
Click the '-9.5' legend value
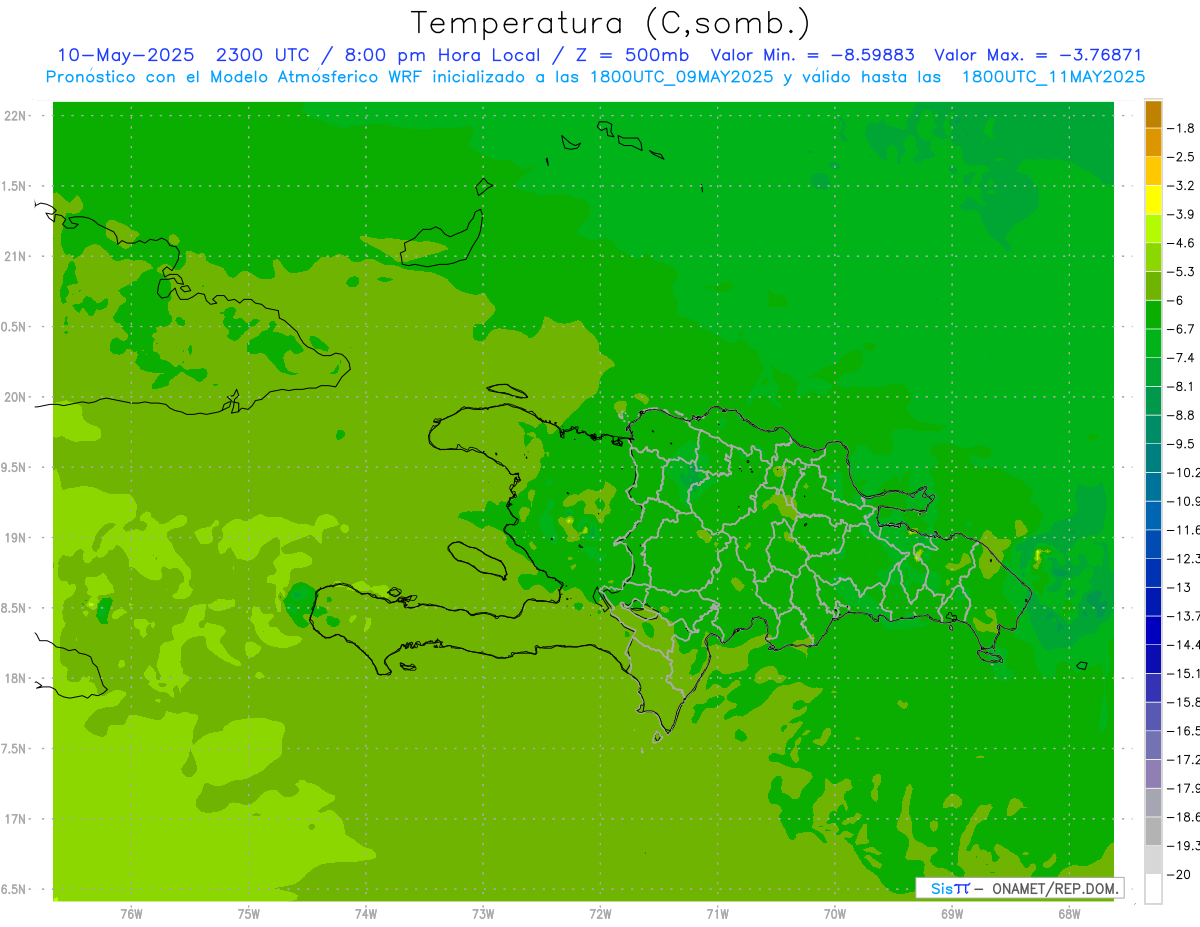point(1183,444)
